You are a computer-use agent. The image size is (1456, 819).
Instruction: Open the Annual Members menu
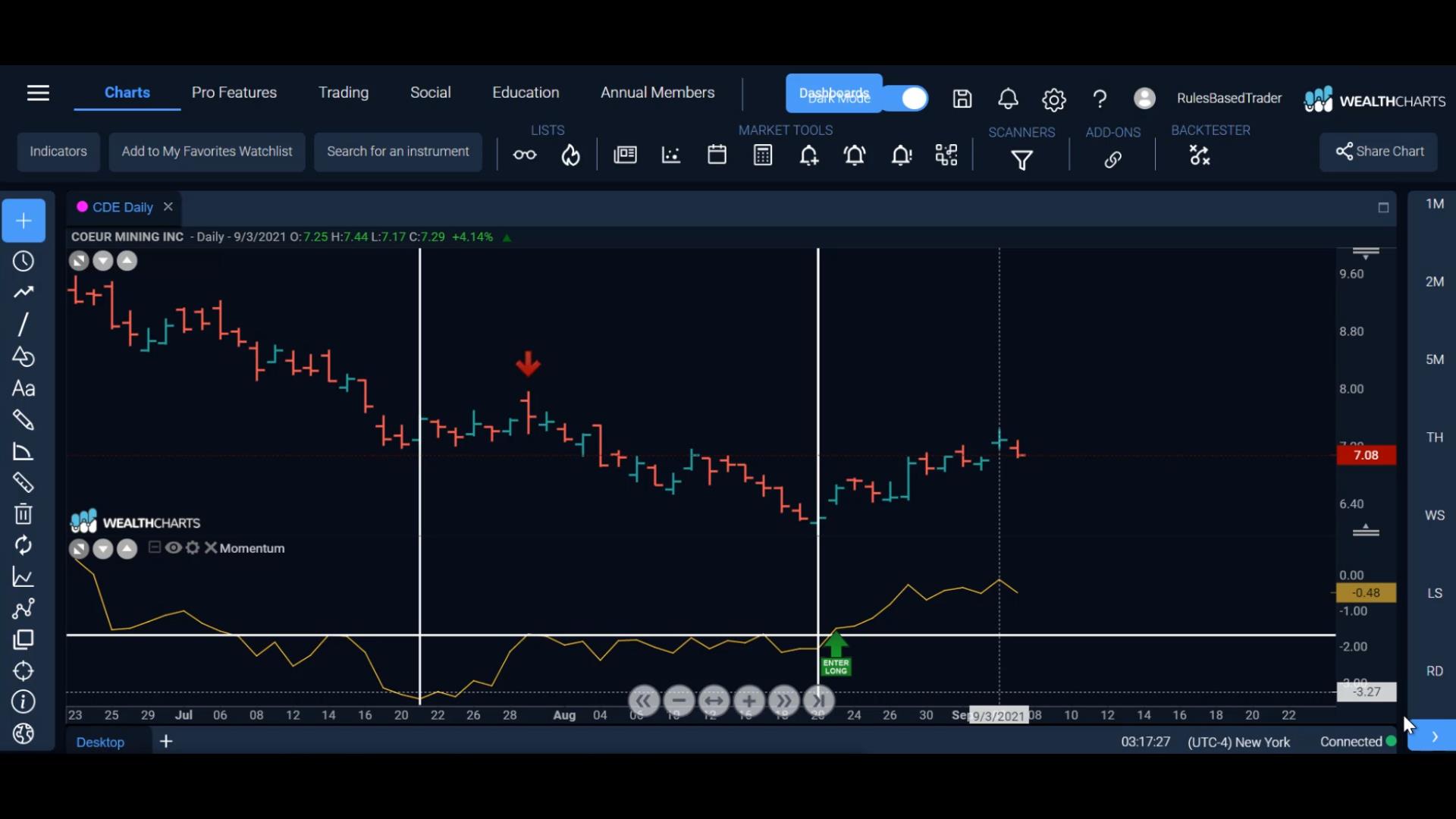(x=657, y=93)
